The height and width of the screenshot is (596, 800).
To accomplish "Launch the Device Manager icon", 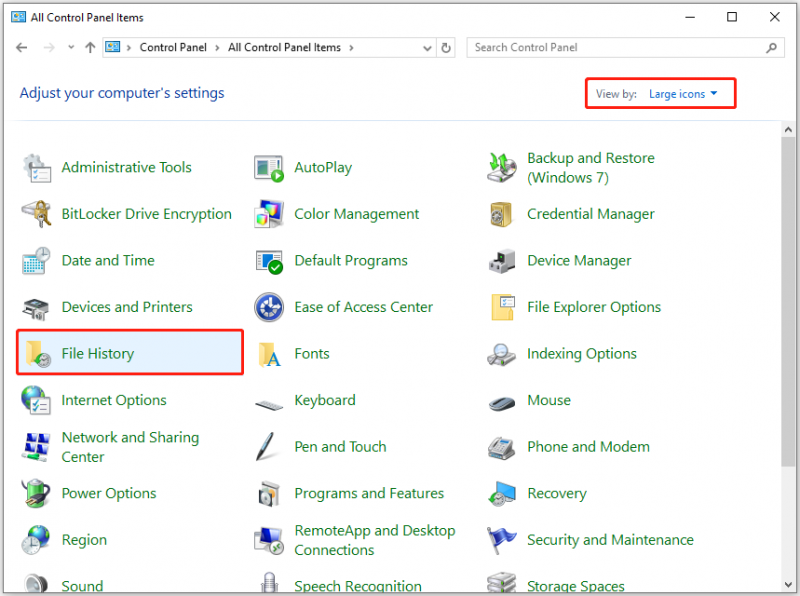I will pos(502,261).
